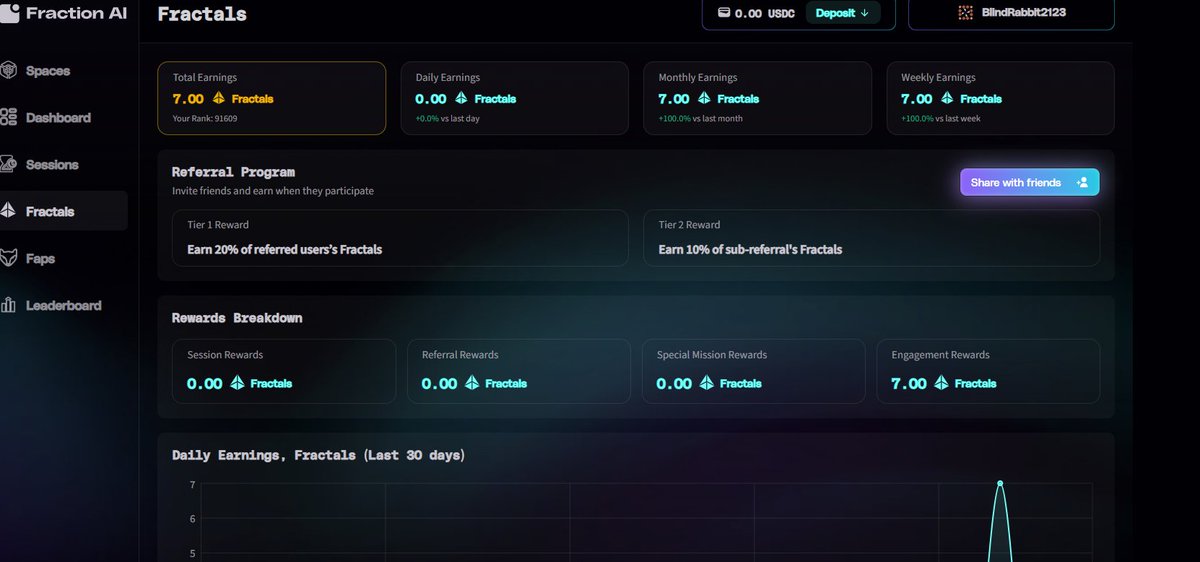Click the Fractals icon in Monthly Earnings card
Image resolution: width=1200 pixels, height=562 pixels.
click(704, 98)
